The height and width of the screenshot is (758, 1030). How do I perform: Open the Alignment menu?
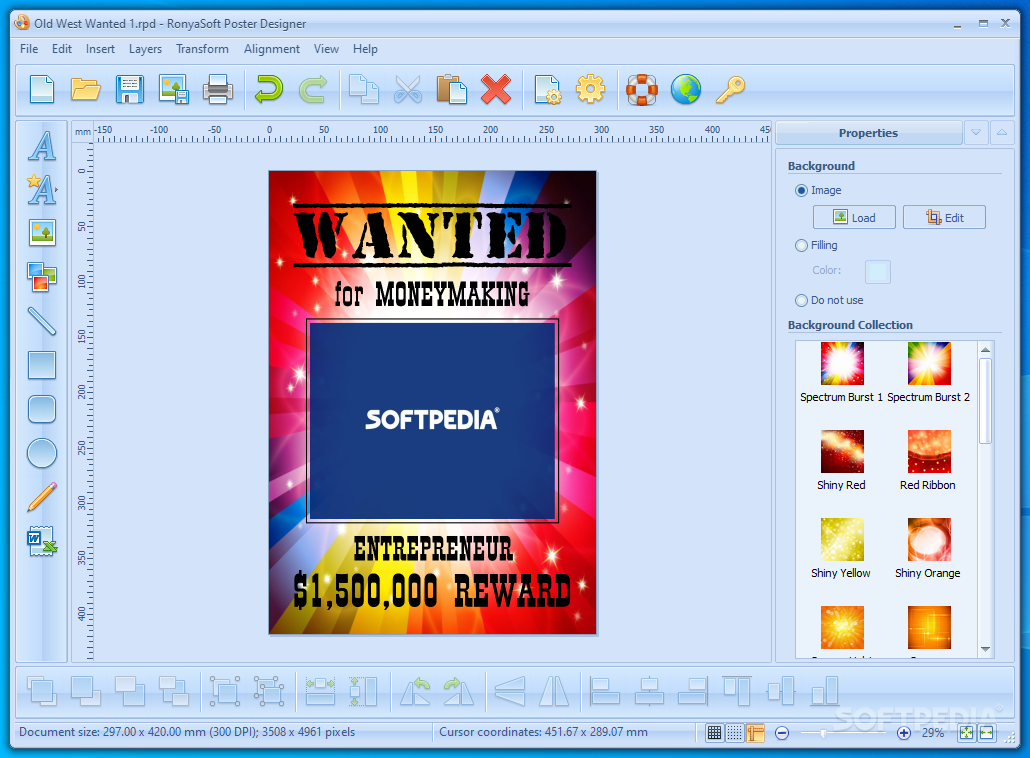coord(271,48)
